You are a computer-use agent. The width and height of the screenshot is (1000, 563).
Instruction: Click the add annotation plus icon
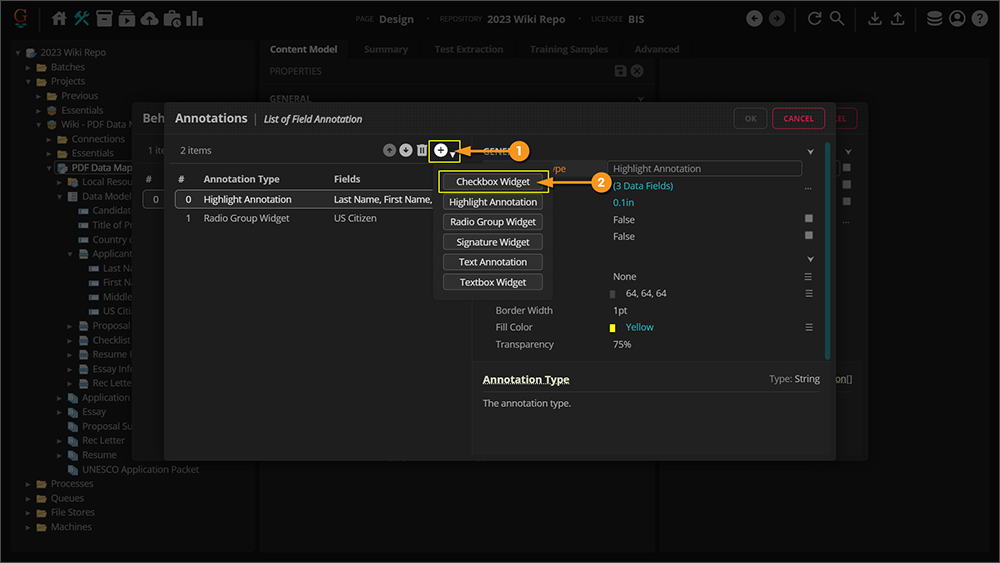click(441, 150)
